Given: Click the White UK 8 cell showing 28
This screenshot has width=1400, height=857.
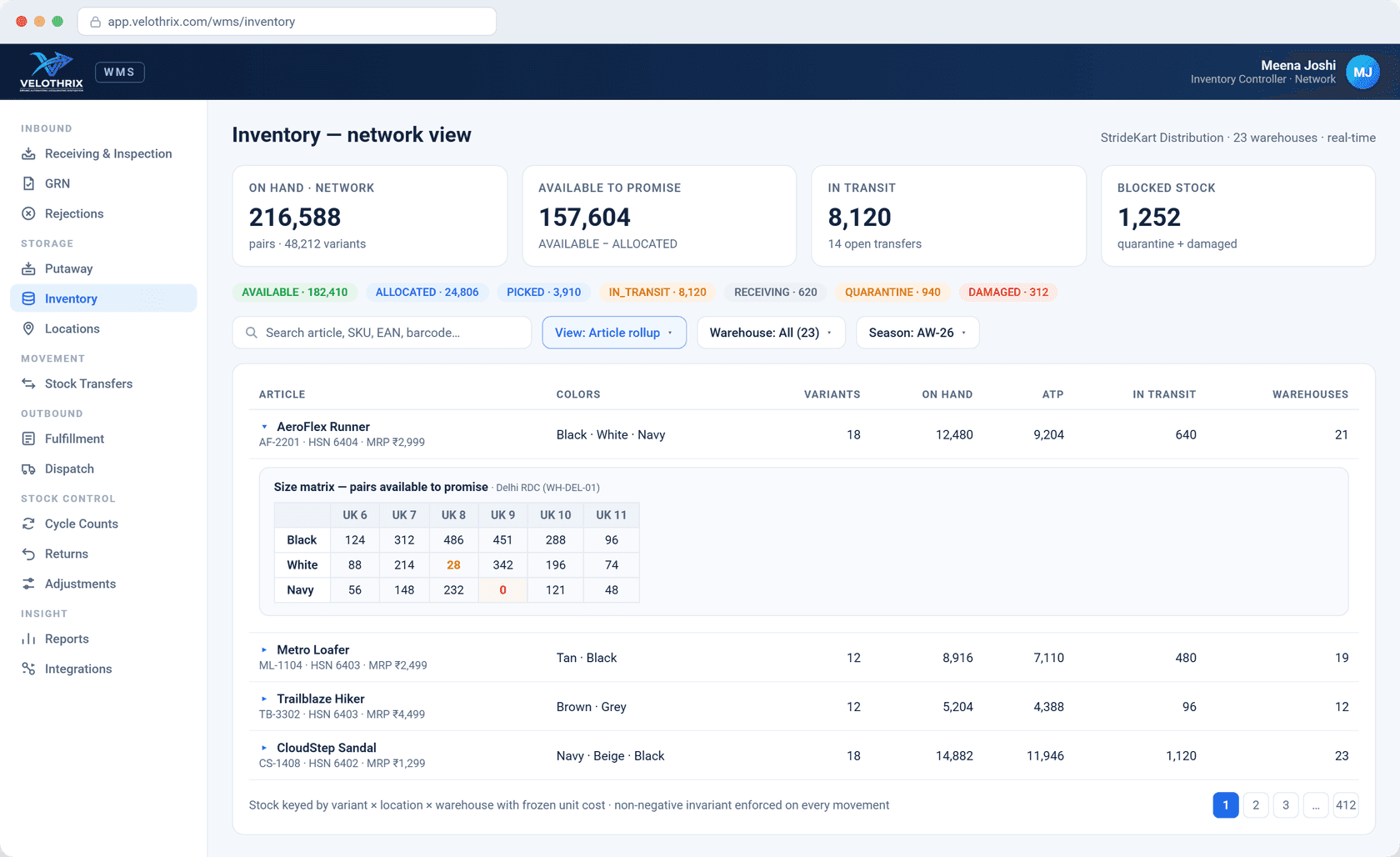Looking at the screenshot, I should click(x=453, y=565).
